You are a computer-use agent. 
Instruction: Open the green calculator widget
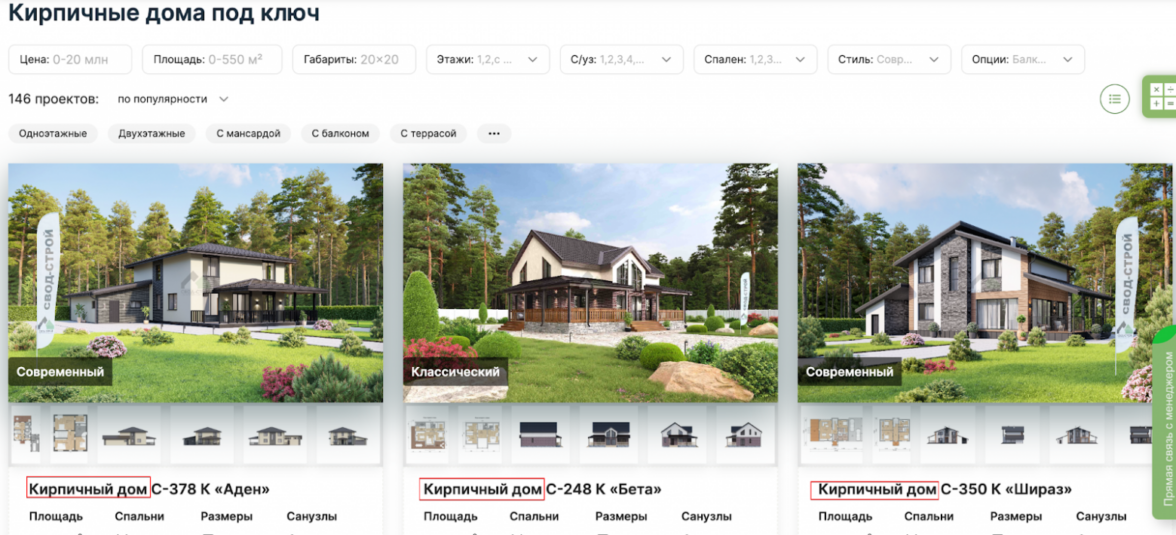pos(1161,97)
